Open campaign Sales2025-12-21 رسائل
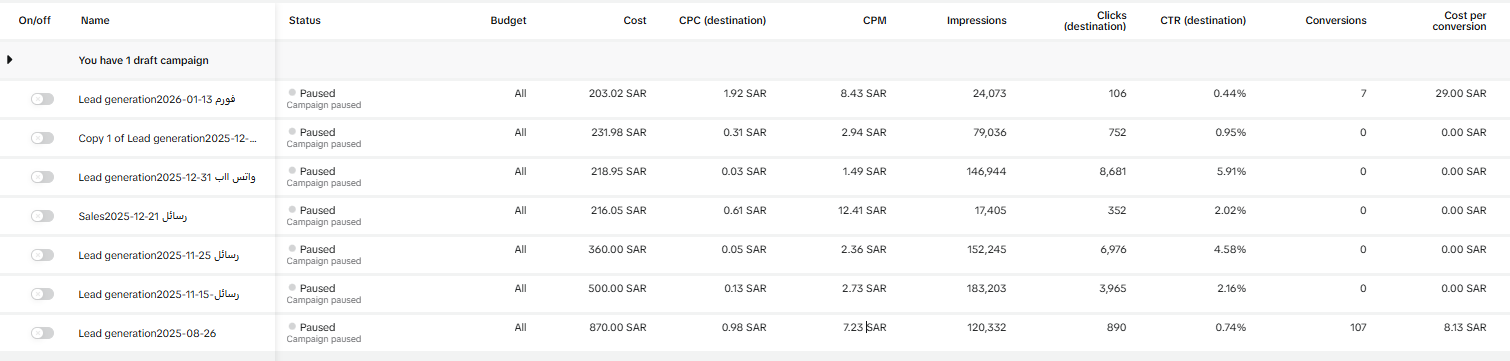 pos(133,216)
